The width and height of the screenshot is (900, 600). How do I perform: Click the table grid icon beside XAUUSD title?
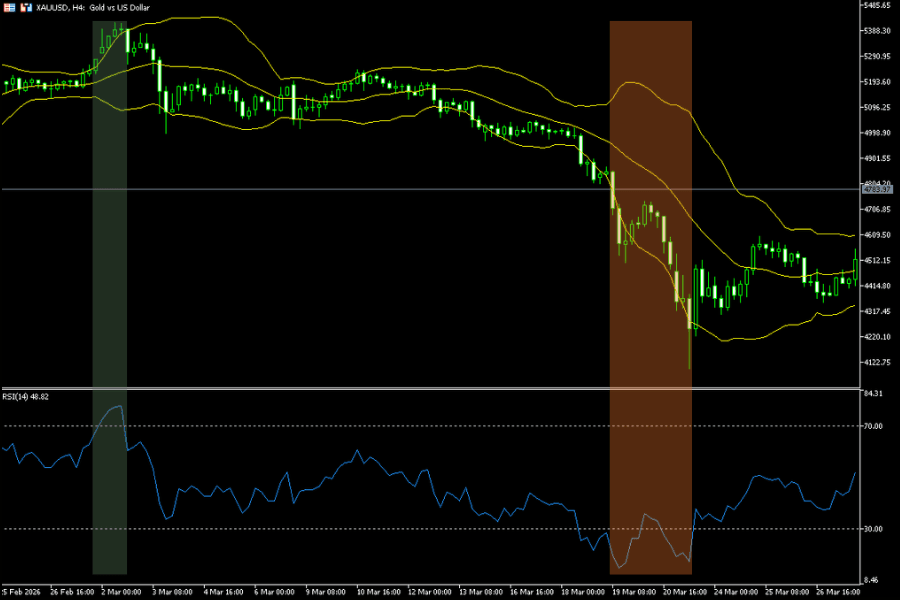[8, 8]
